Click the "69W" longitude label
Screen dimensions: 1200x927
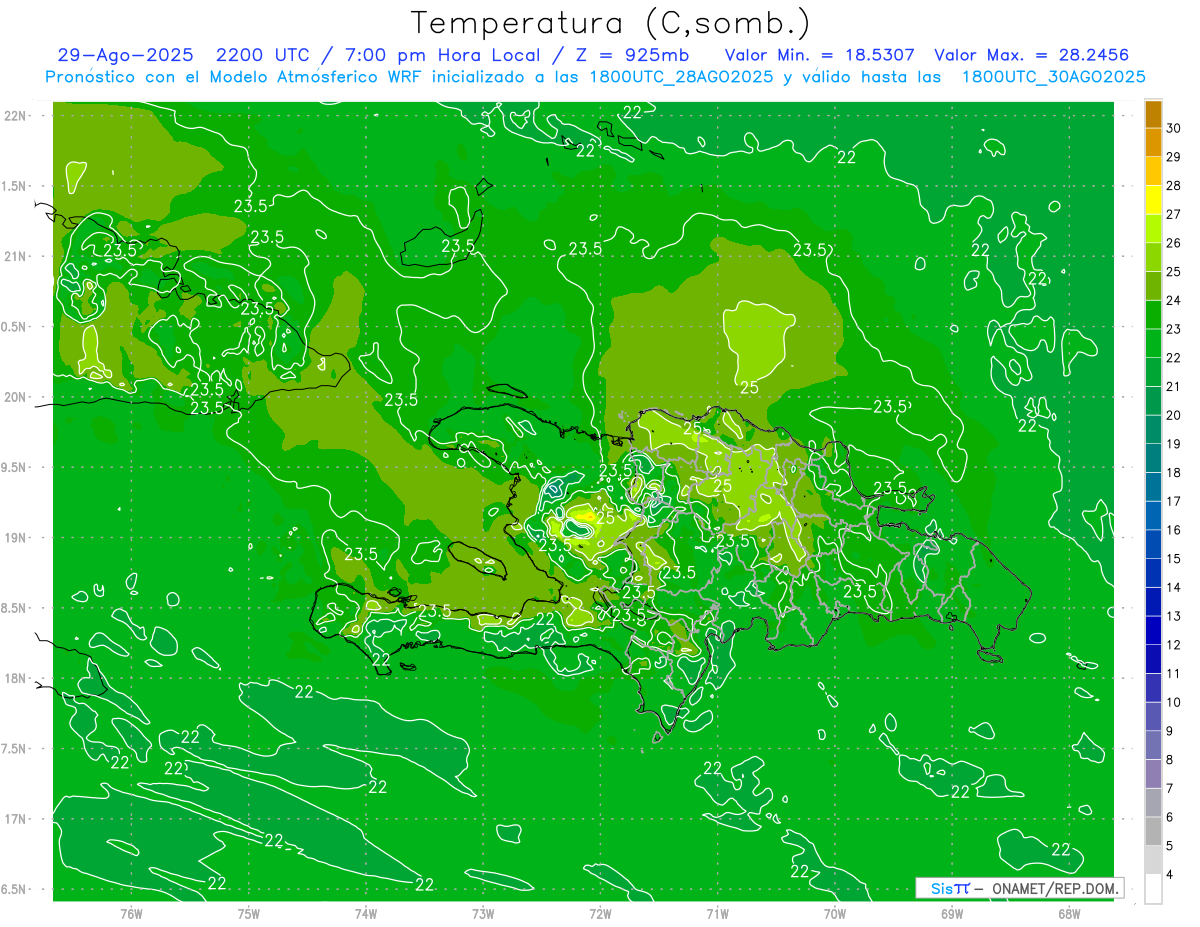tap(952, 914)
